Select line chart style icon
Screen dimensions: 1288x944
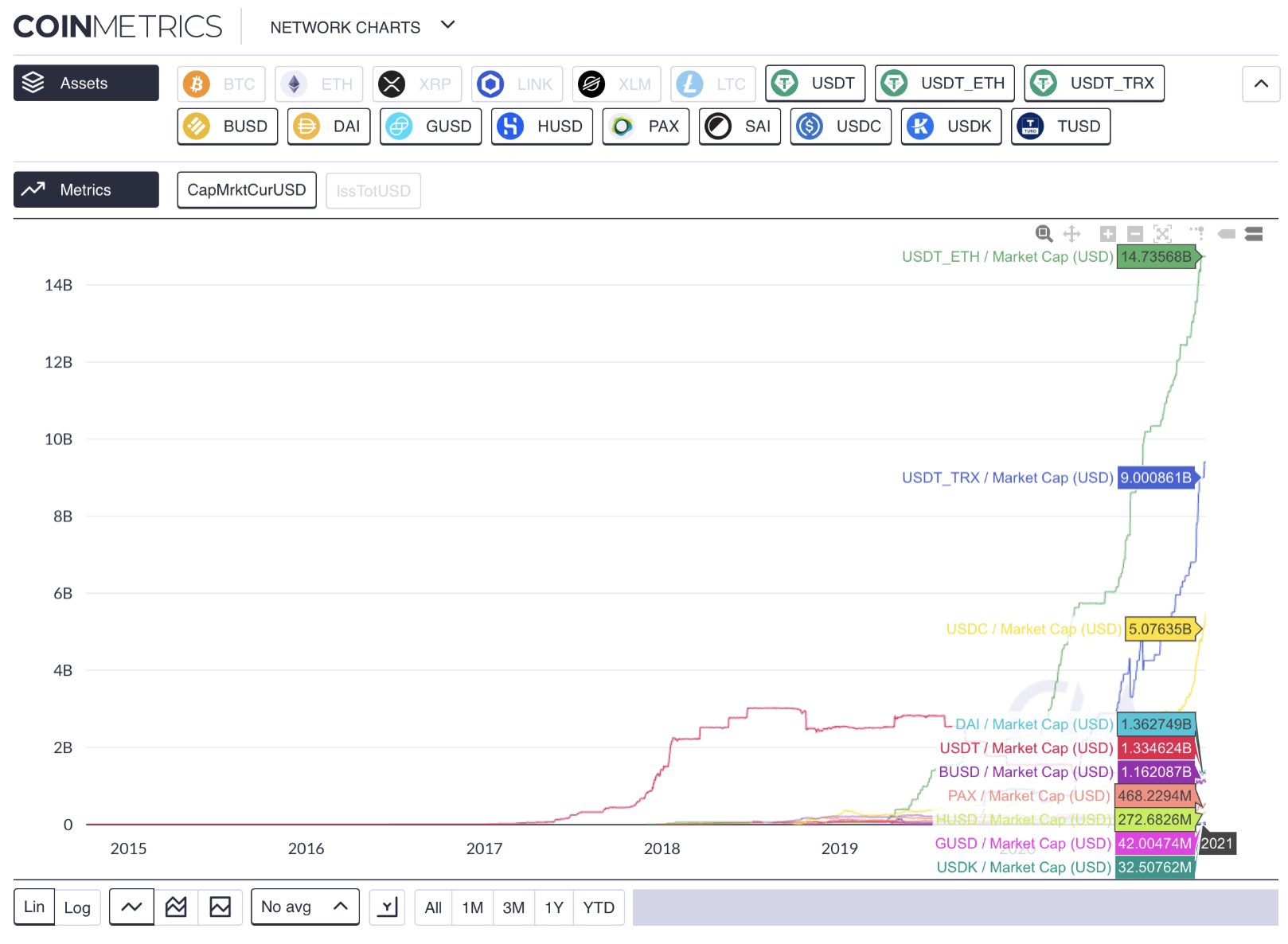click(x=131, y=907)
